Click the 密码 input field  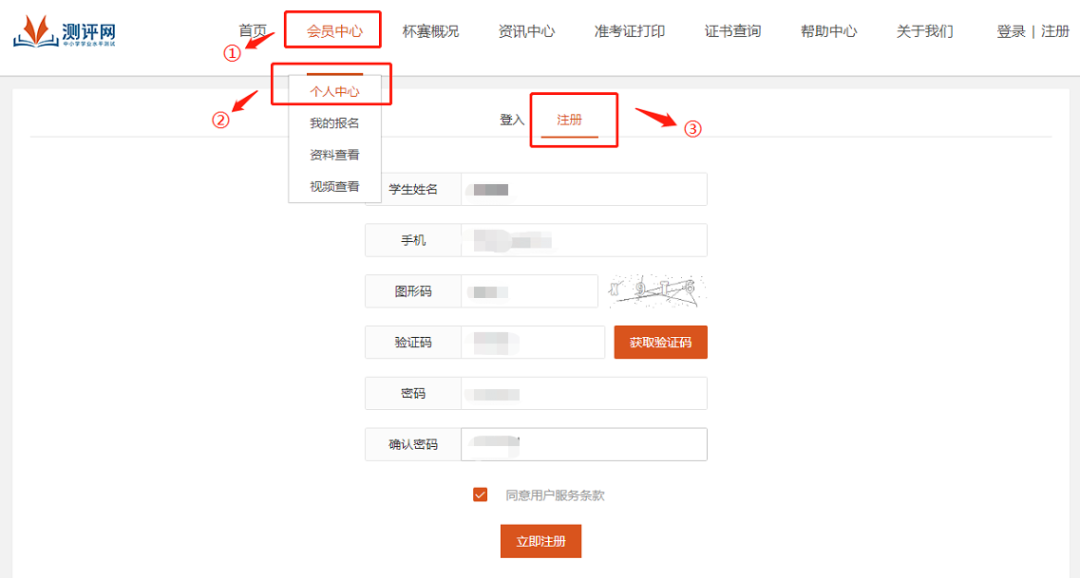click(x=584, y=393)
